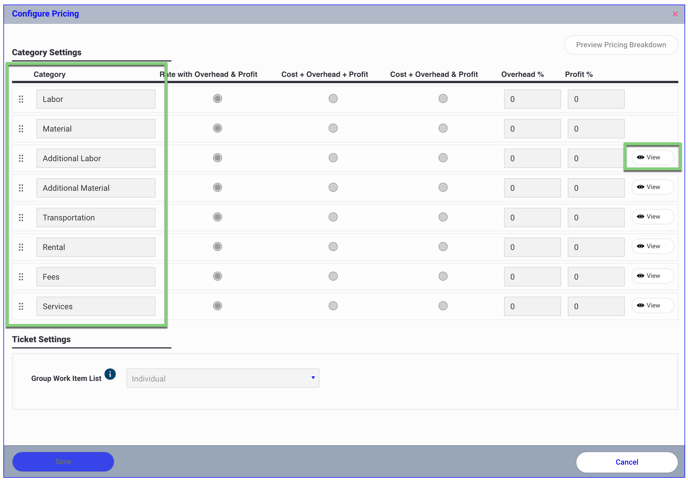Click View button for Additional Labor
Screen dimensions: 688x480
(652, 157)
